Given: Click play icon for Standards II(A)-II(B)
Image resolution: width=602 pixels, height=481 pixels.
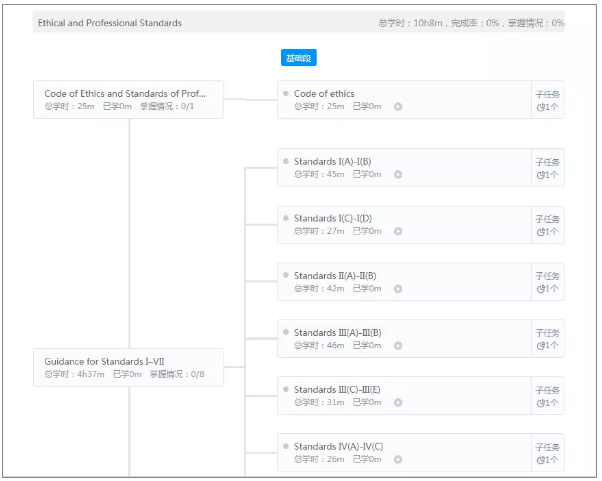Looking at the screenshot, I should (398, 288).
